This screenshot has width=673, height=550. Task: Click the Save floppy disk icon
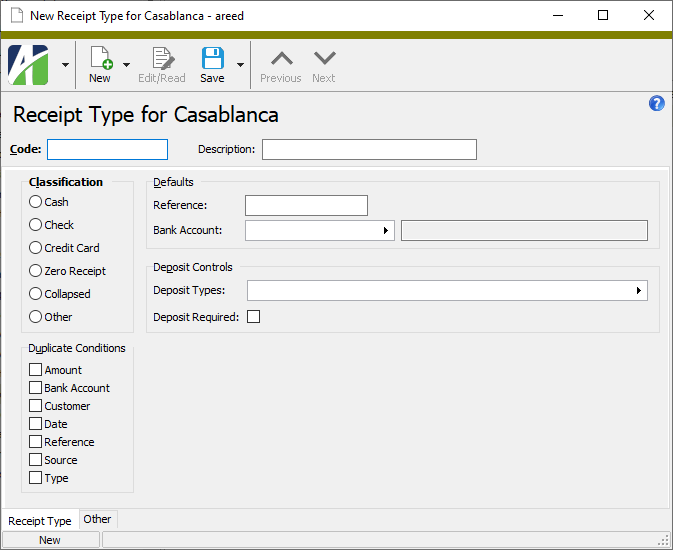(x=212, y=58)
